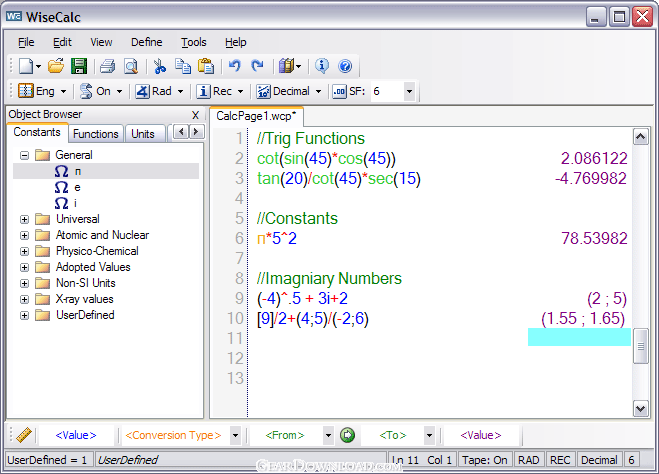Expand the Non-SI Units folder

point(24,283)
